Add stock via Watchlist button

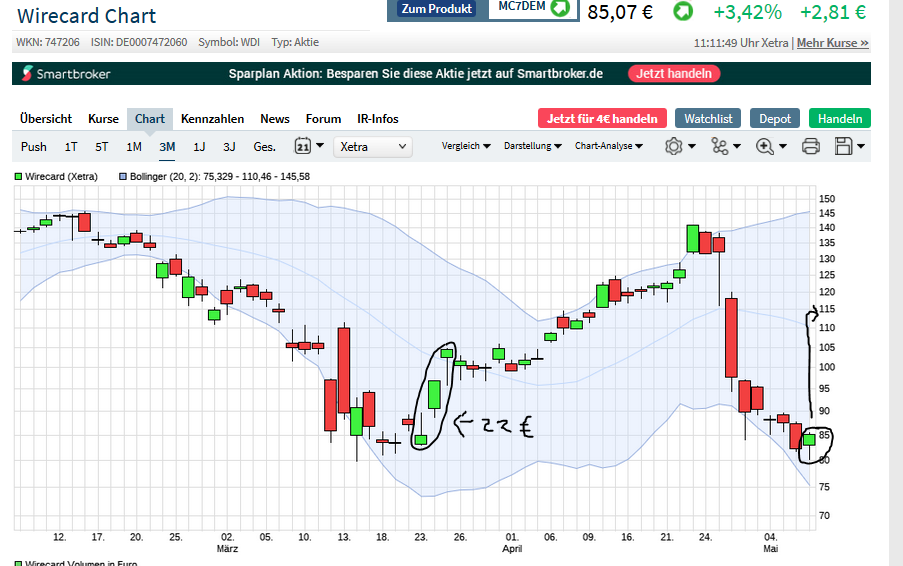[x=708, y=119]
